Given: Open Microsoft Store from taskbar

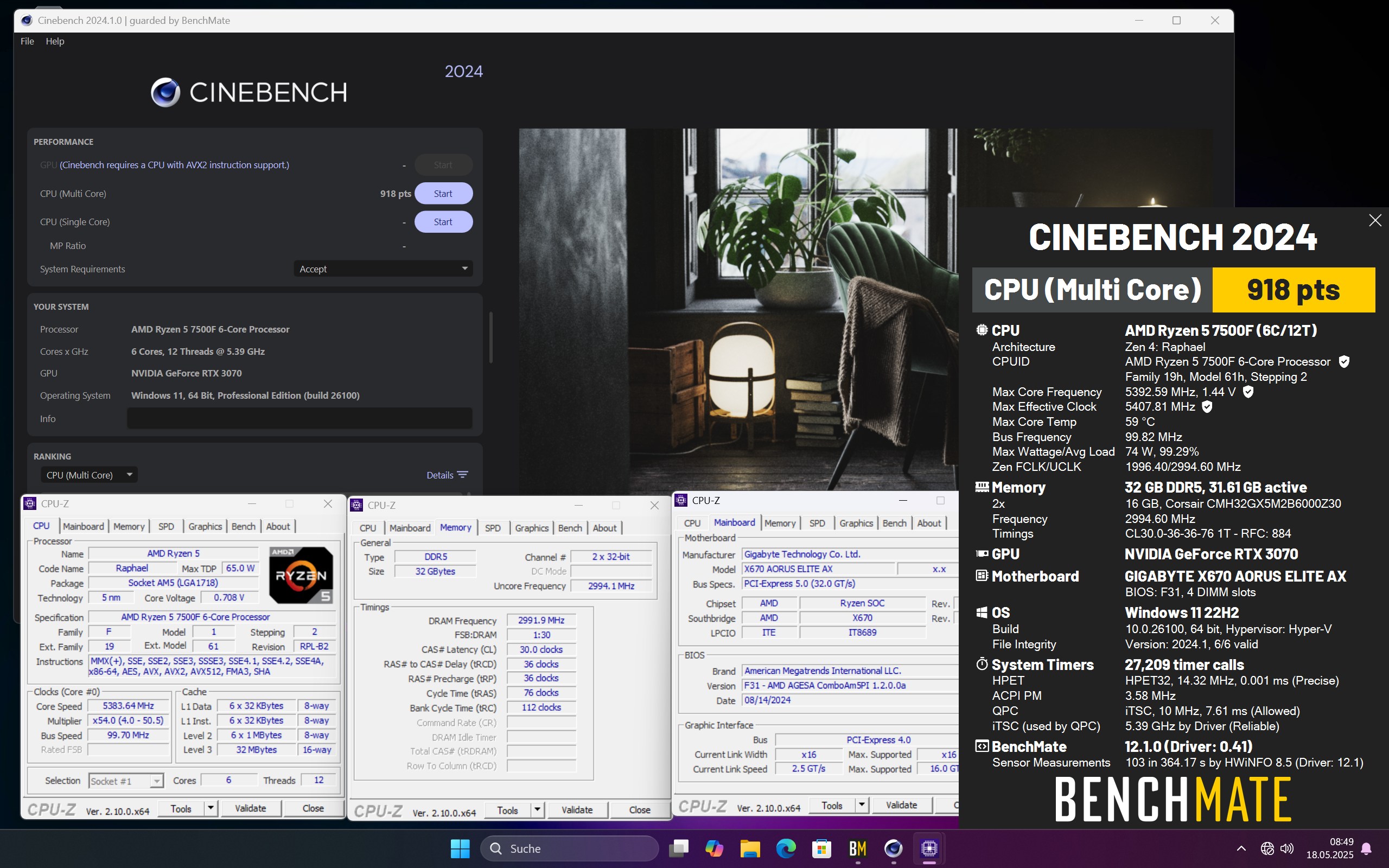Looking at the screenshot, I should (x=822, y=848).
